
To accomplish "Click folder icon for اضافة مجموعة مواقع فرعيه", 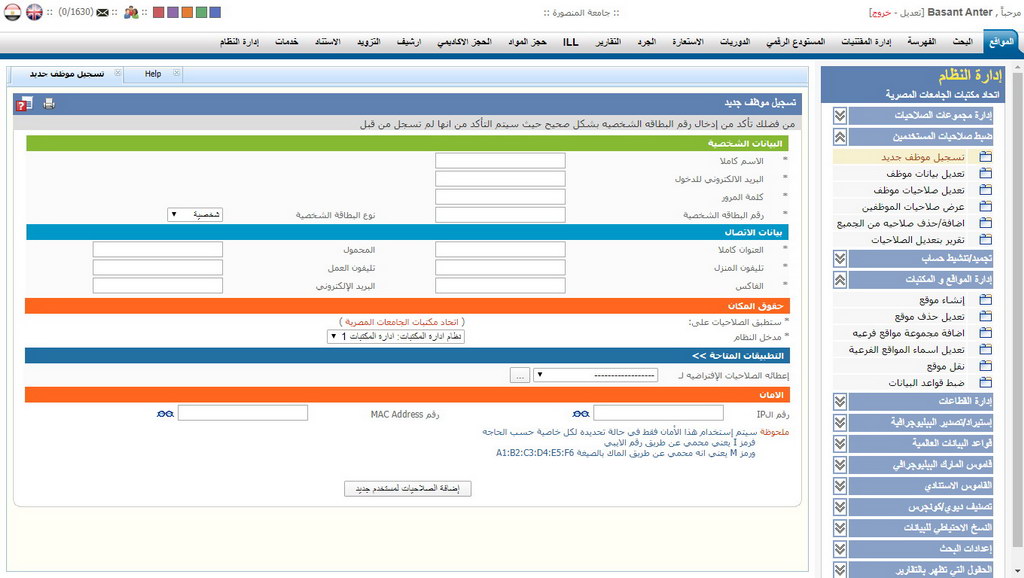I will click(x=985, y=333).
